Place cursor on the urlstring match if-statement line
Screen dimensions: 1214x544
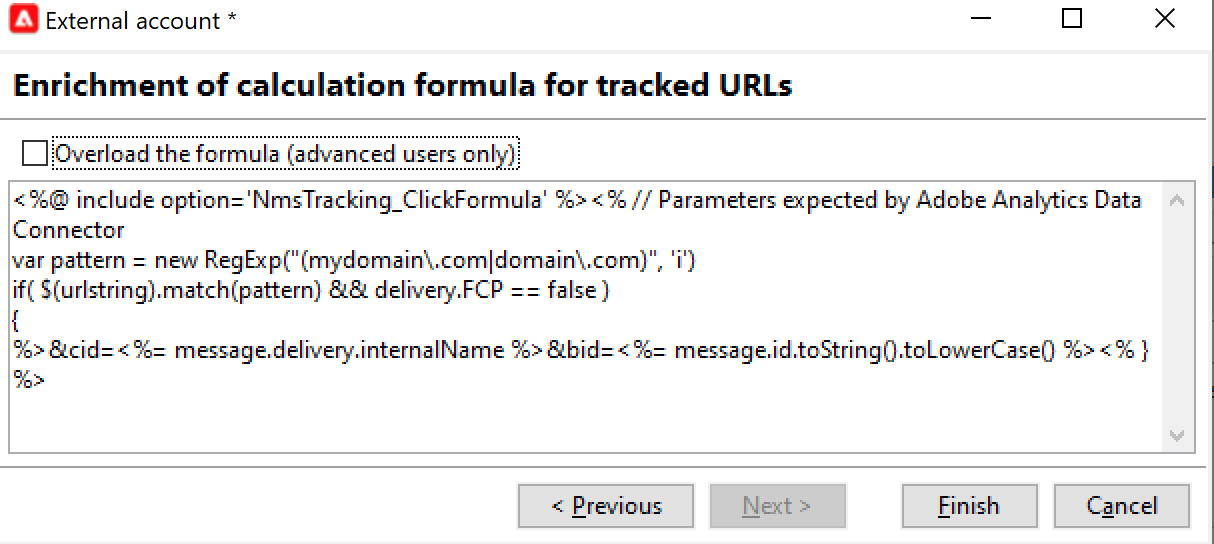coord(312,290)
